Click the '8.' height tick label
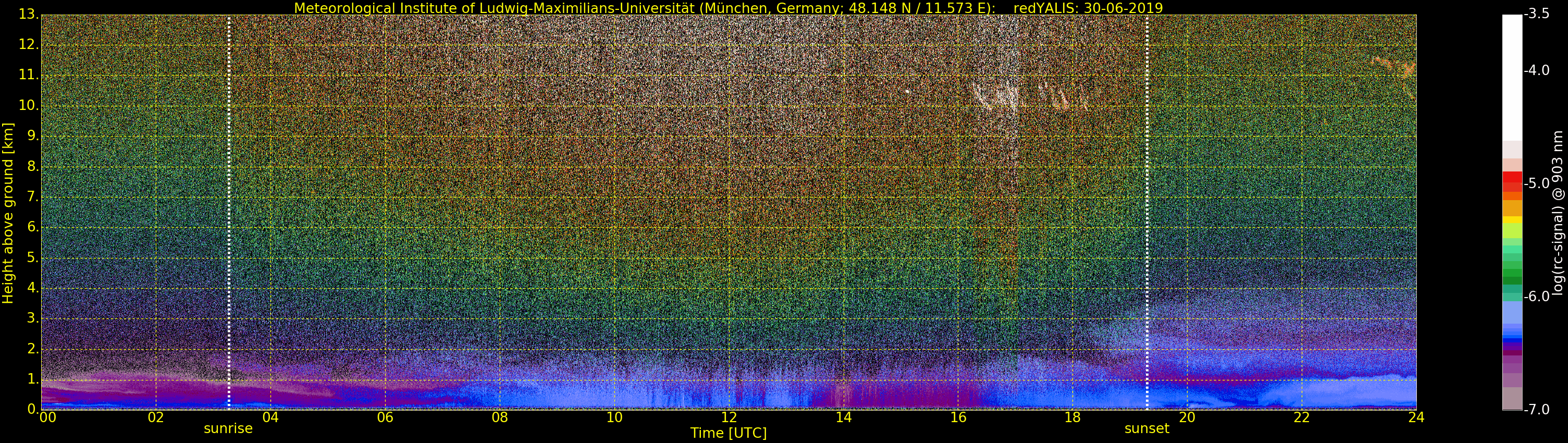The height and width of the screenshot is (443, 1568). pos(33,166)
